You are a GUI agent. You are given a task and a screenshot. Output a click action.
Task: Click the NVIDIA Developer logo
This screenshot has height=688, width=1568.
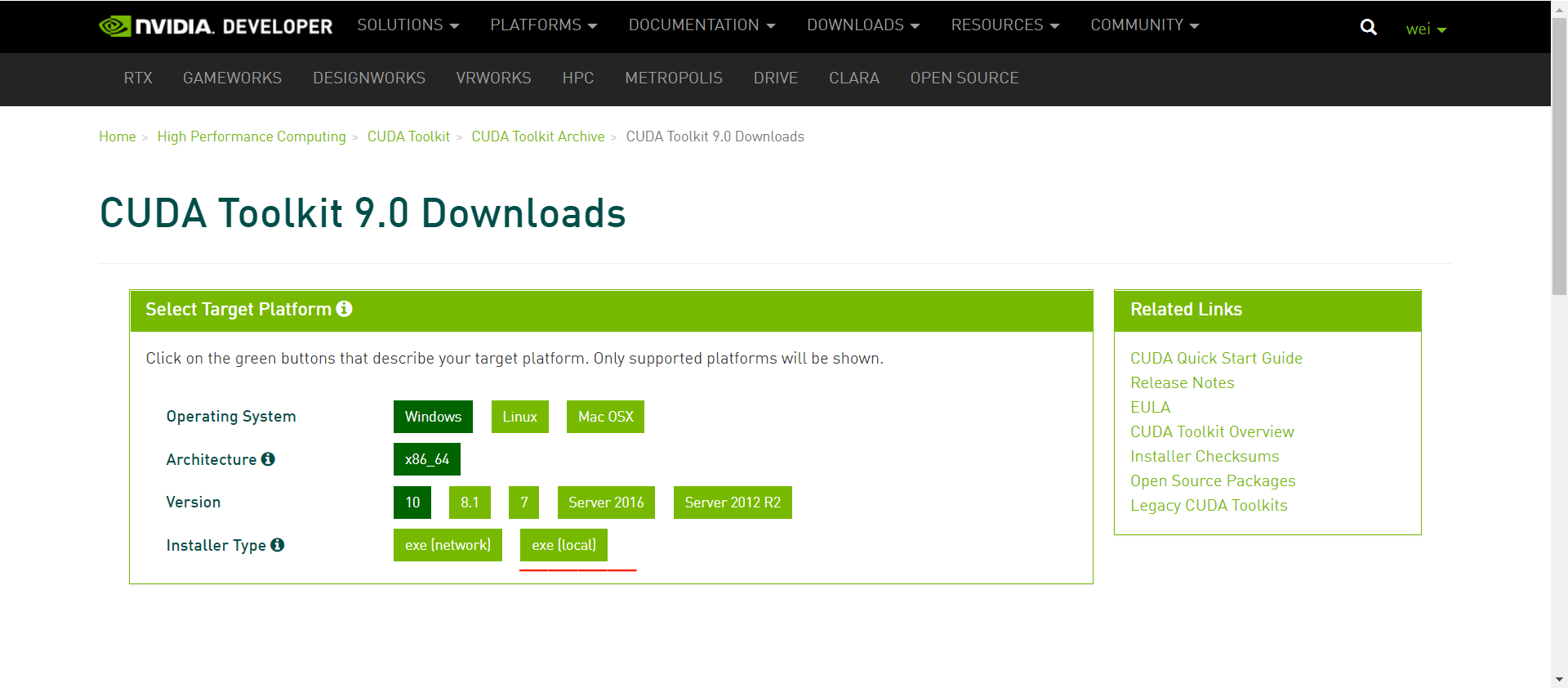click(x=216, y=26)
